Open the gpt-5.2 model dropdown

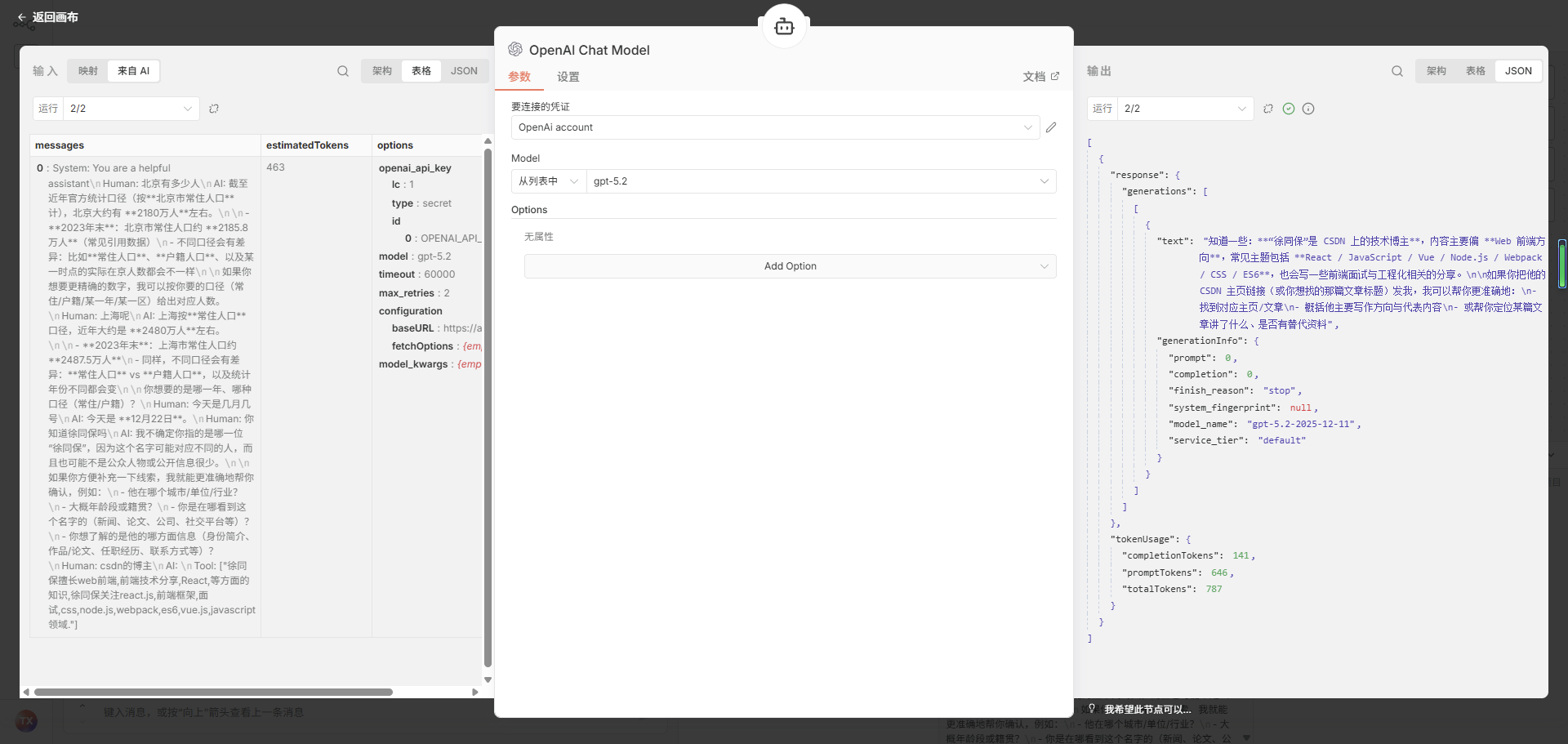point(822,181)
